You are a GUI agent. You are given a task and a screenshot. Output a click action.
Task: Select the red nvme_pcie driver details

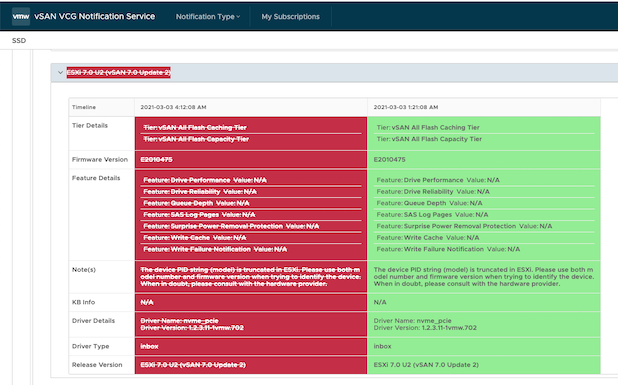192,324
